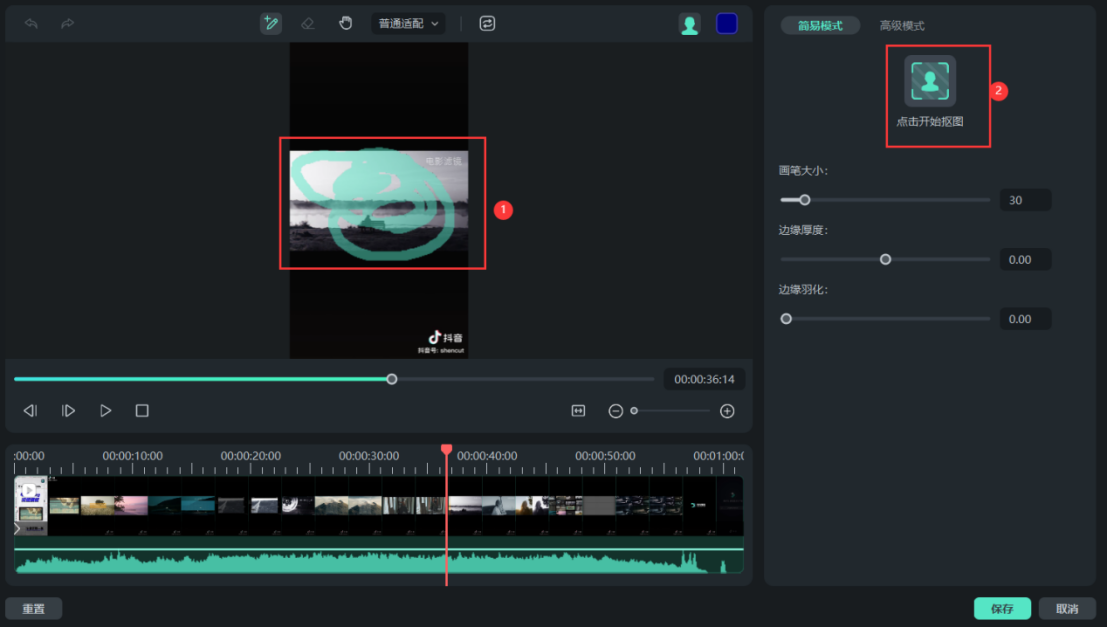Click the 重置 reset button

click(33, 609)
